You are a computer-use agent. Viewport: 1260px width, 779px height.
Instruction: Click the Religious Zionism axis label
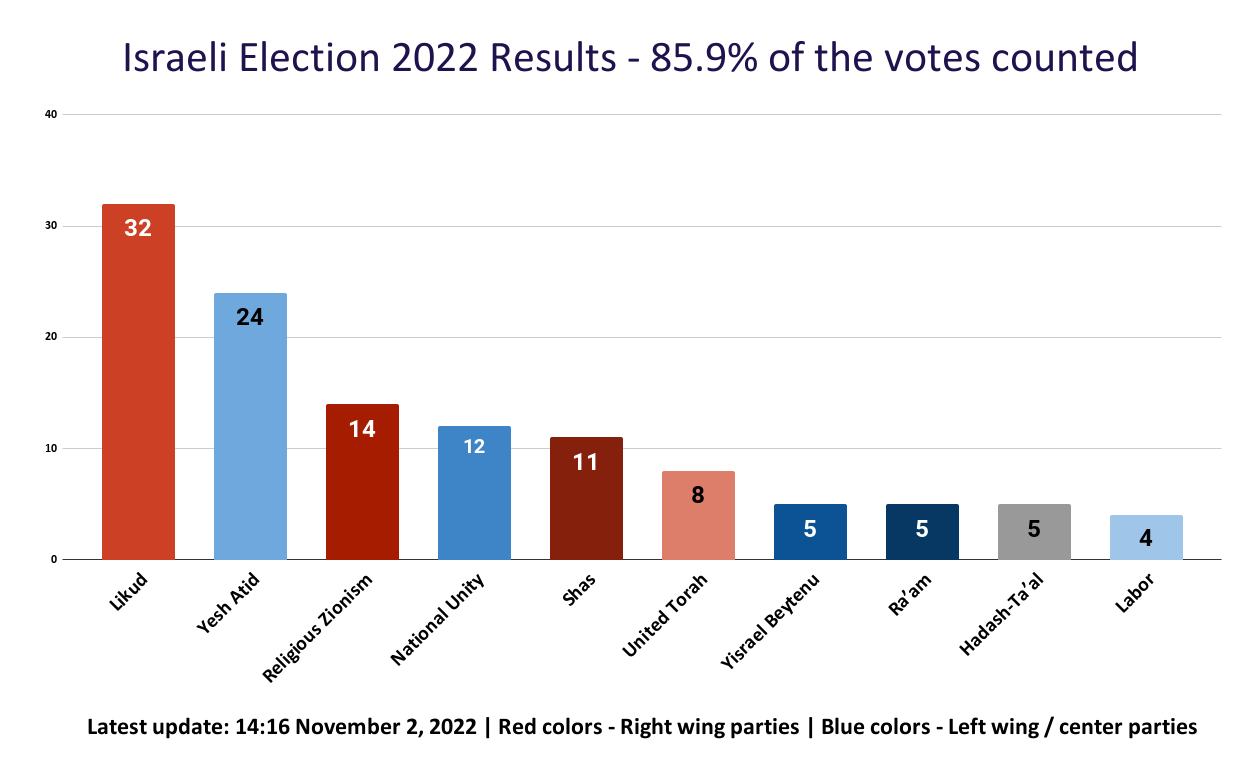318,629
